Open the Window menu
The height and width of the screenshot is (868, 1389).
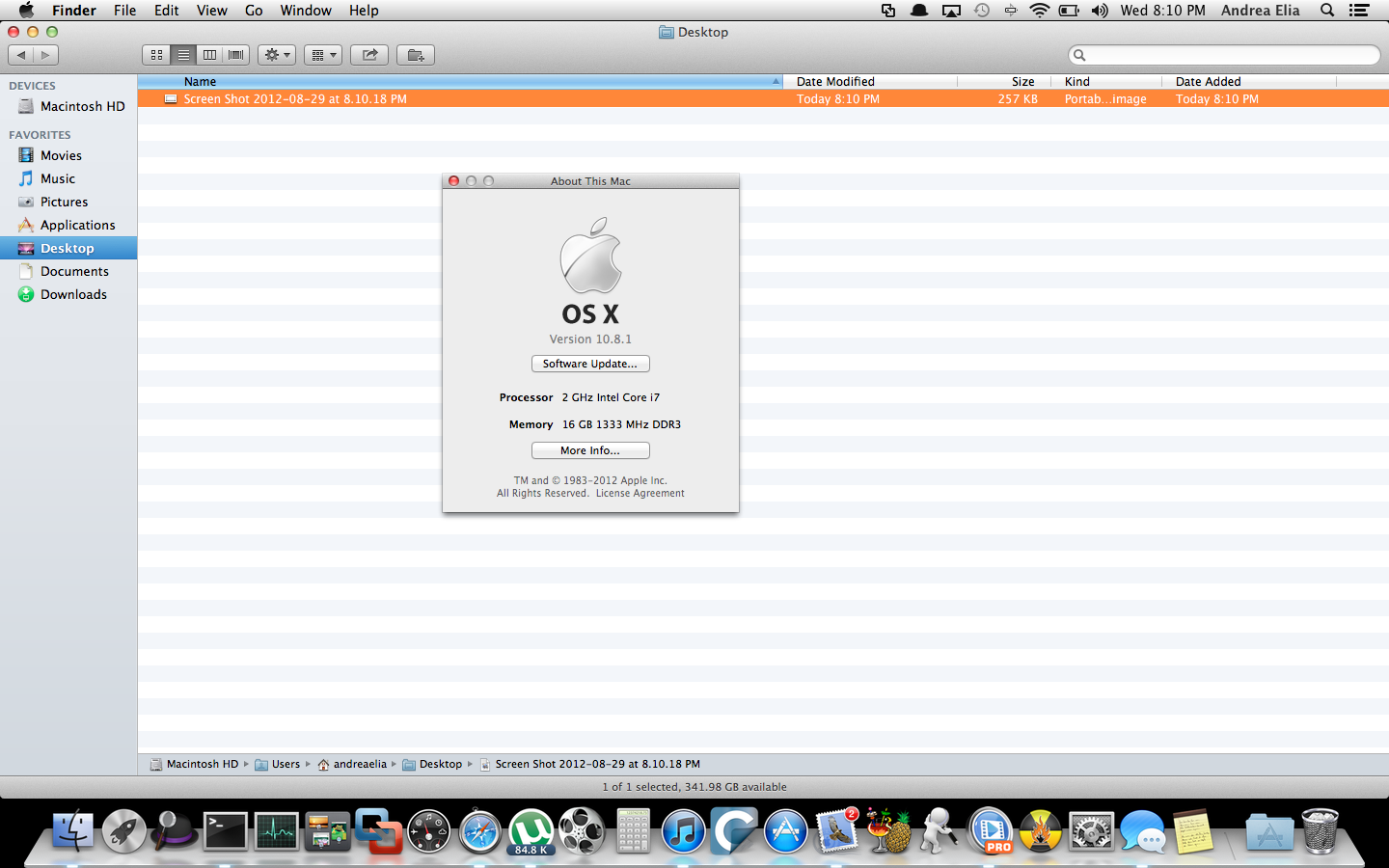coord(306,11)
